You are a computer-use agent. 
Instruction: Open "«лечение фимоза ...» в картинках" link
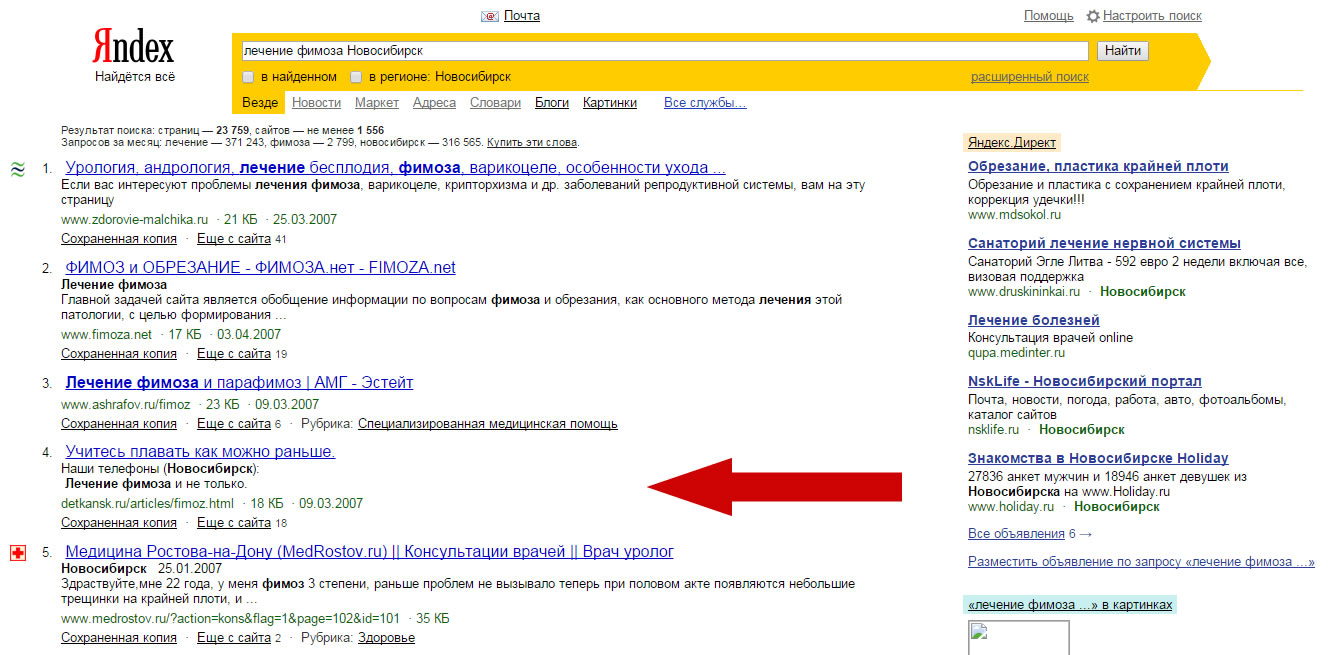pos(1069,605)
